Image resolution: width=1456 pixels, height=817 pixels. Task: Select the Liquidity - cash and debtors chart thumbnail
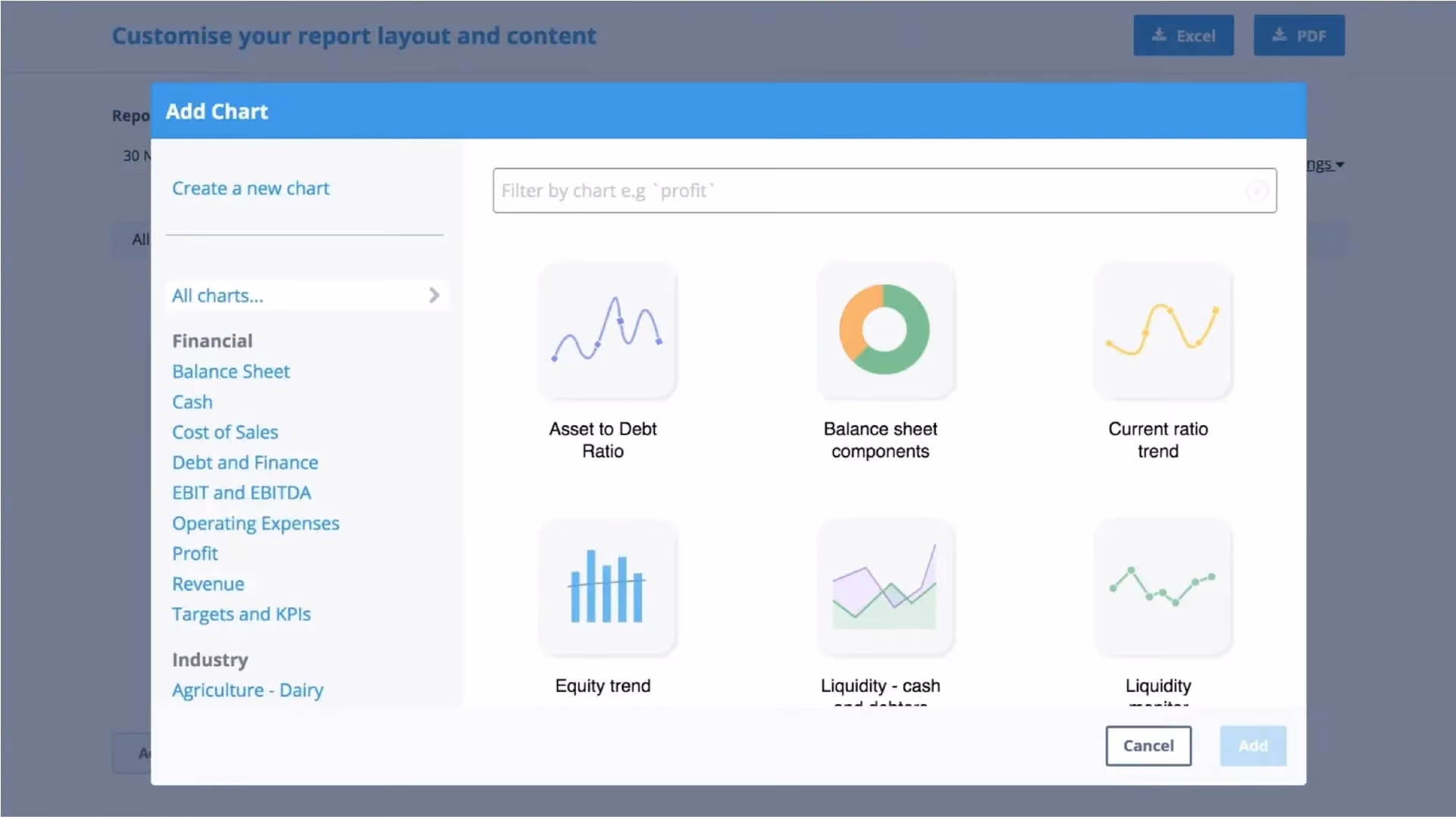[885, 587]
